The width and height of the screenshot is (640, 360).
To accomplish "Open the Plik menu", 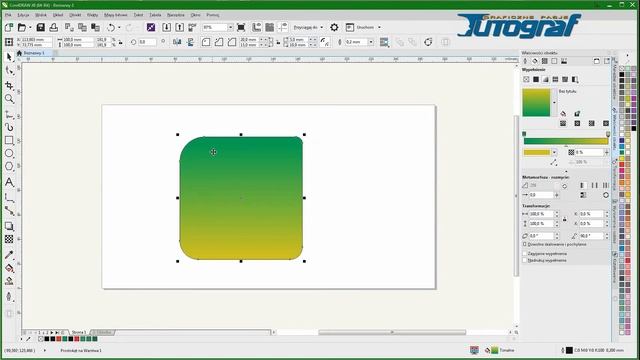I will 8,15.
